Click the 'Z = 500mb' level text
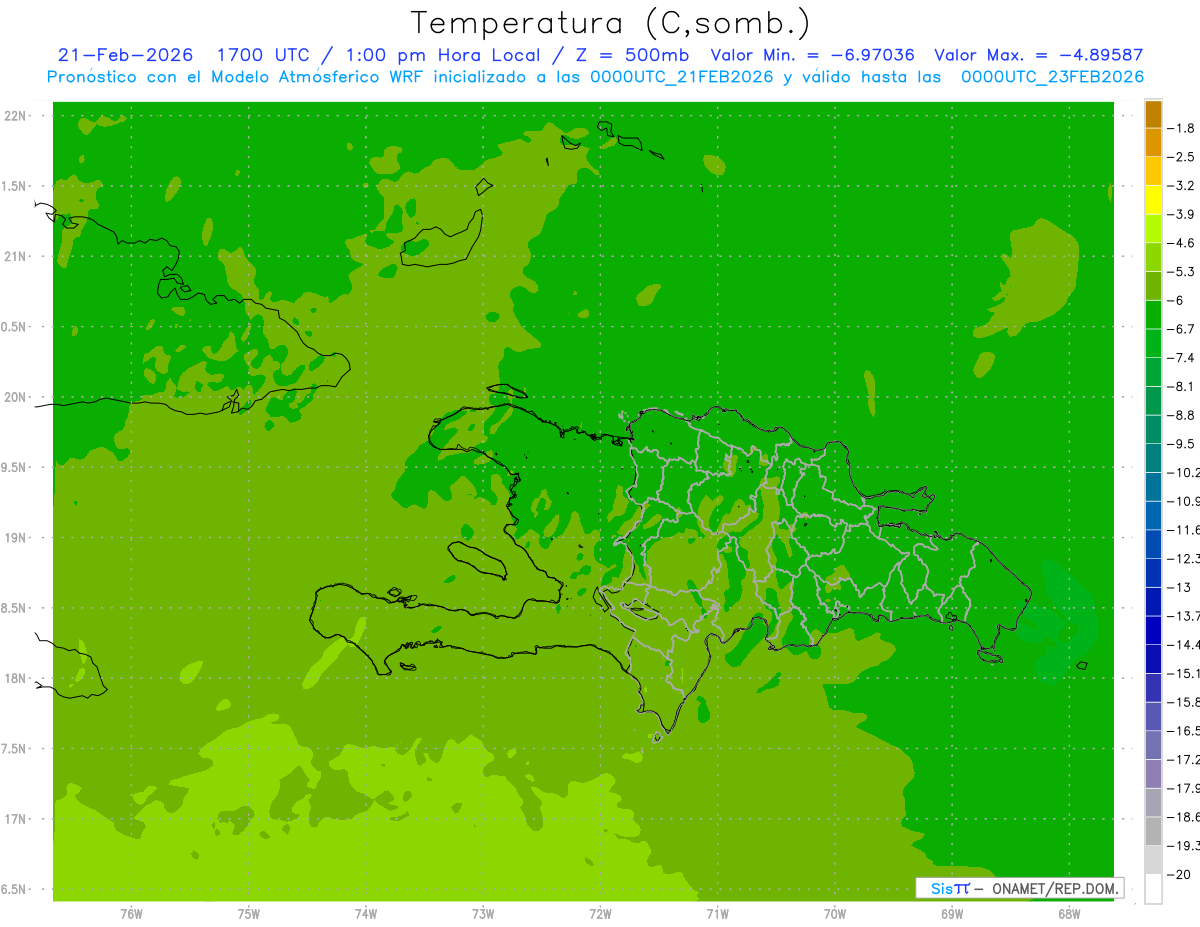Viewport: 1200px width, 927px height. pyautogui.click(x=632, y=56)
